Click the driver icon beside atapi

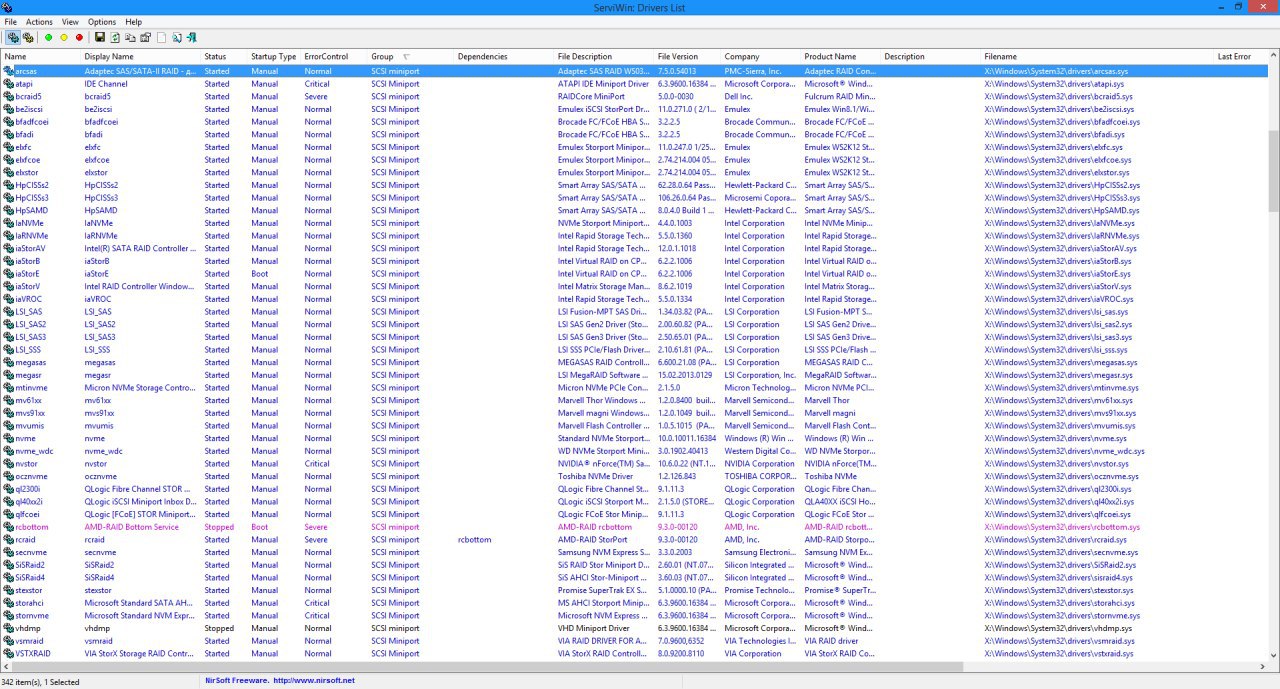tap(9, 84)
